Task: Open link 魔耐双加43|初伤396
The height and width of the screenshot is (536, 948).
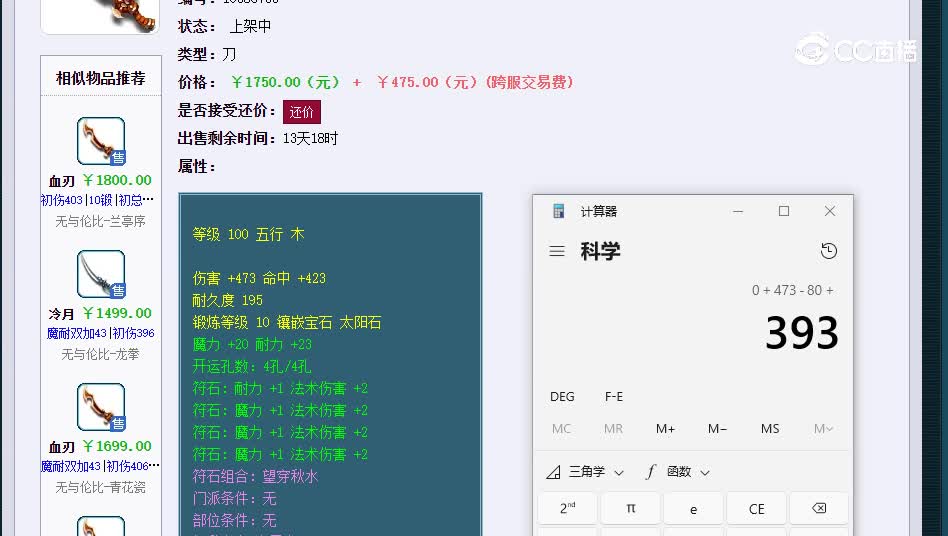Action: coord(100,333)
